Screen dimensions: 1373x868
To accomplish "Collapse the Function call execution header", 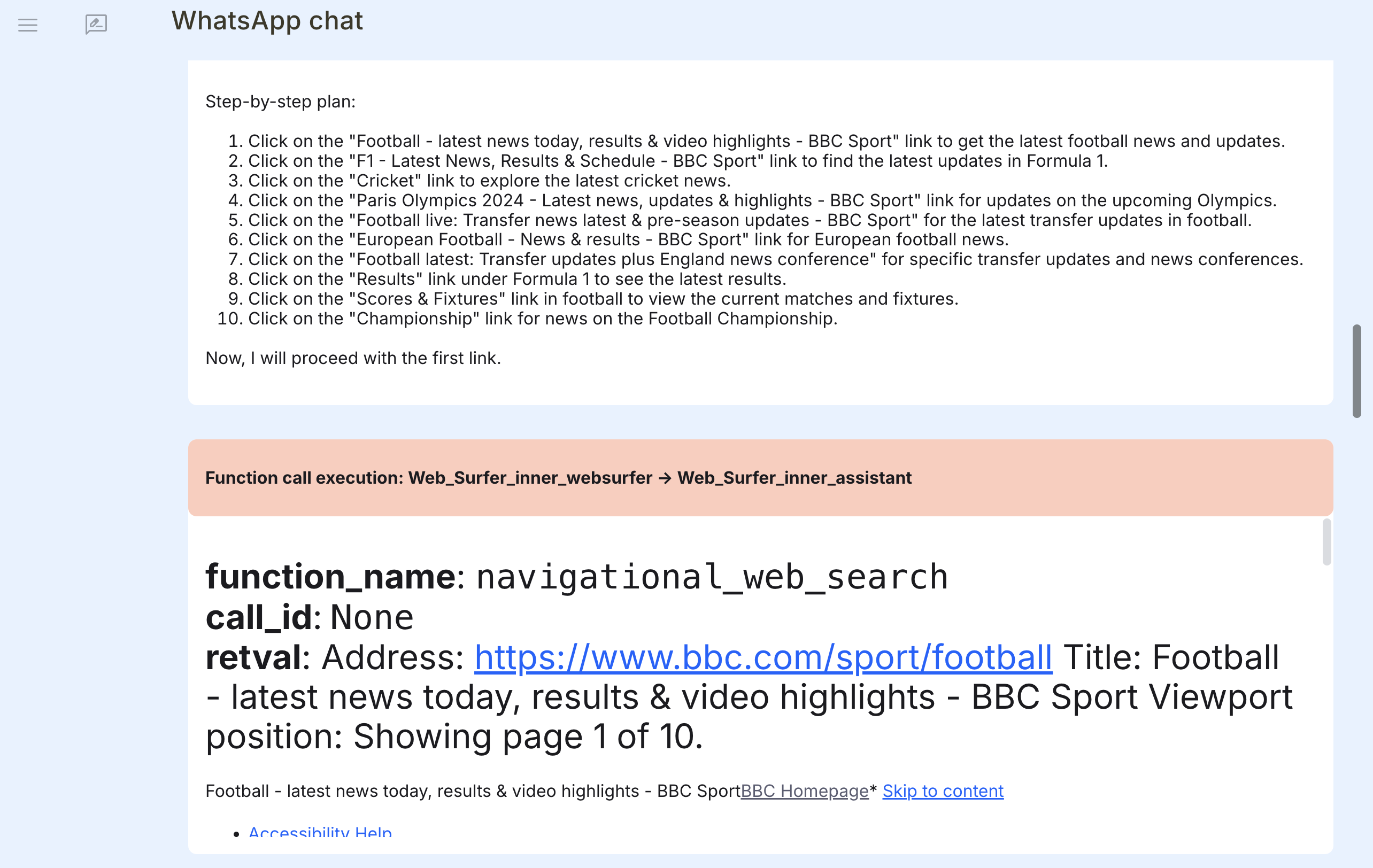I will pyautogui.click(x=760, y=478).
